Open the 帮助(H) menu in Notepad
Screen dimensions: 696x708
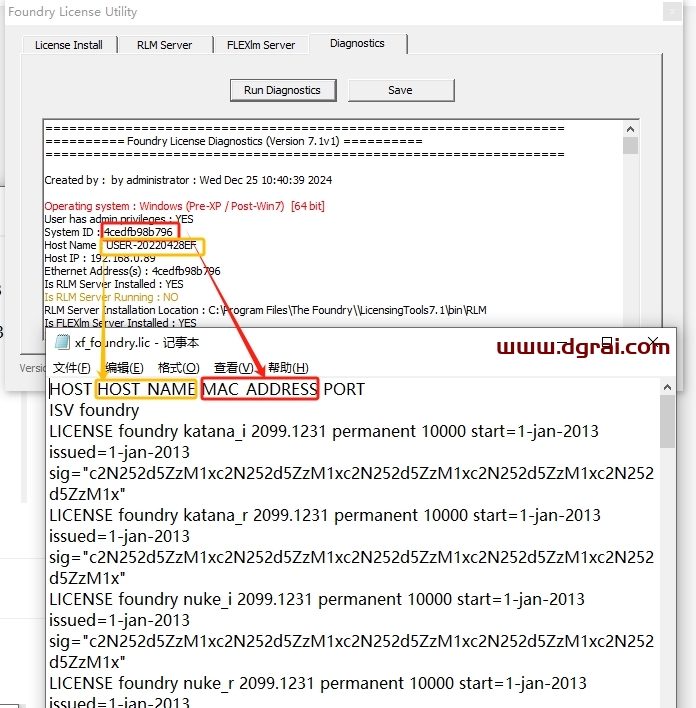[288, 368]
